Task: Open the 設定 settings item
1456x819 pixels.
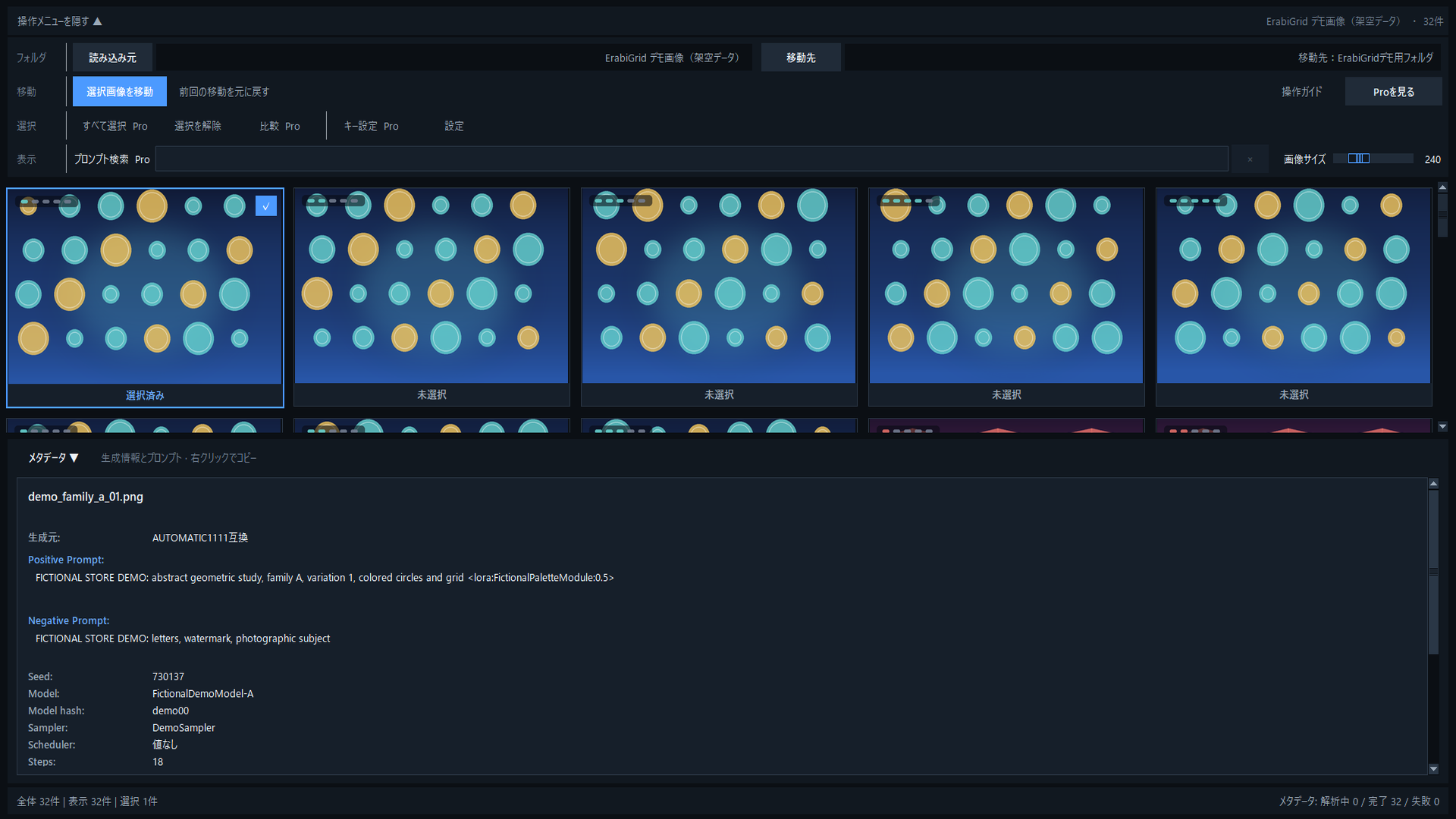Action: 454,126
